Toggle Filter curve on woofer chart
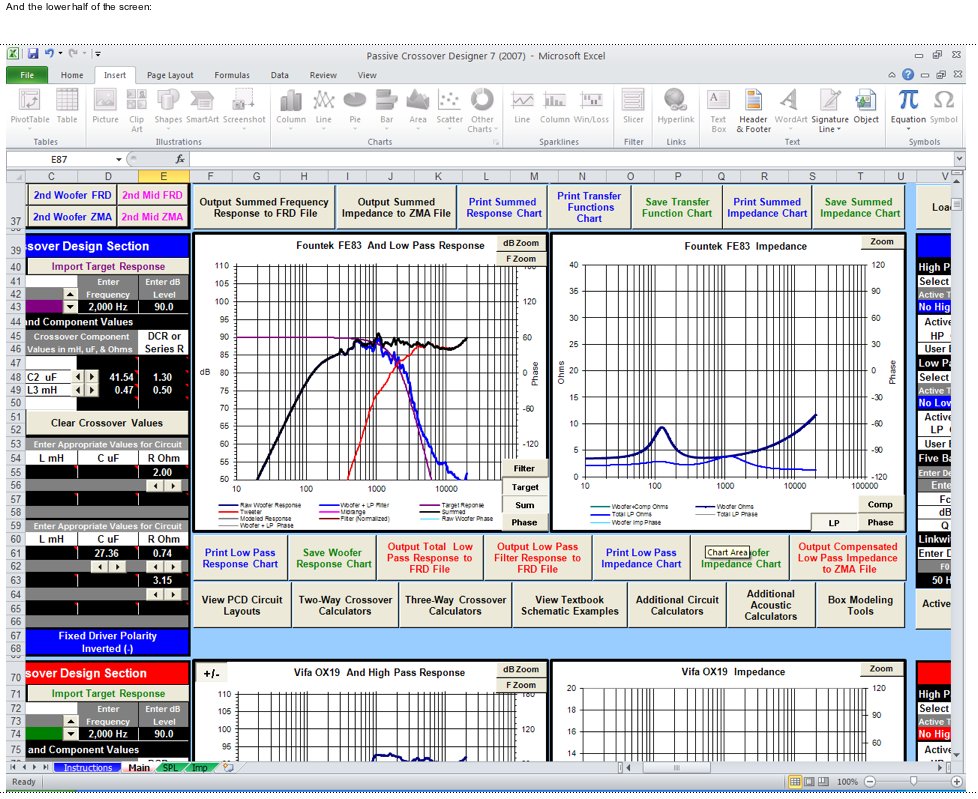 (524, 468)
